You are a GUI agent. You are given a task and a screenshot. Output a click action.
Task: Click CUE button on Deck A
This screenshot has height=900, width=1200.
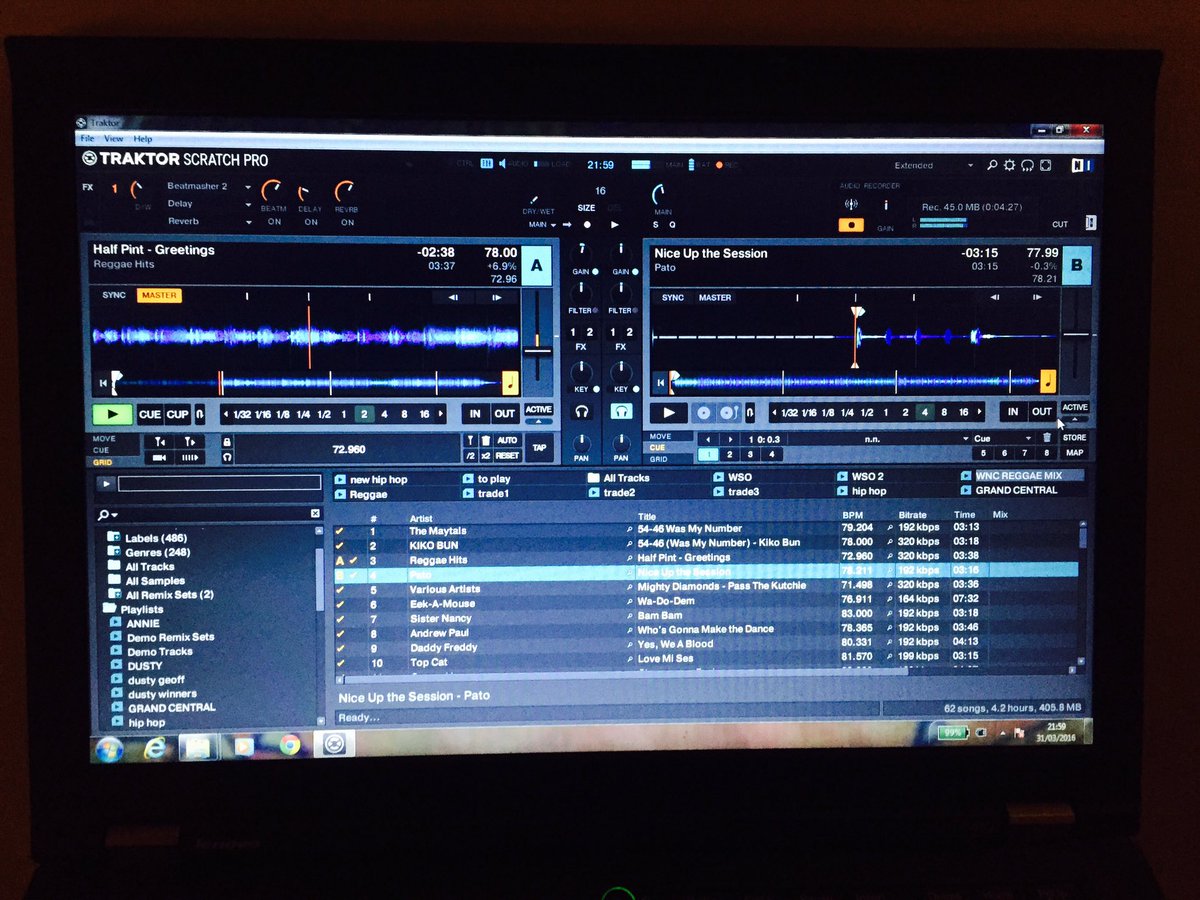(x=149, y=414)
